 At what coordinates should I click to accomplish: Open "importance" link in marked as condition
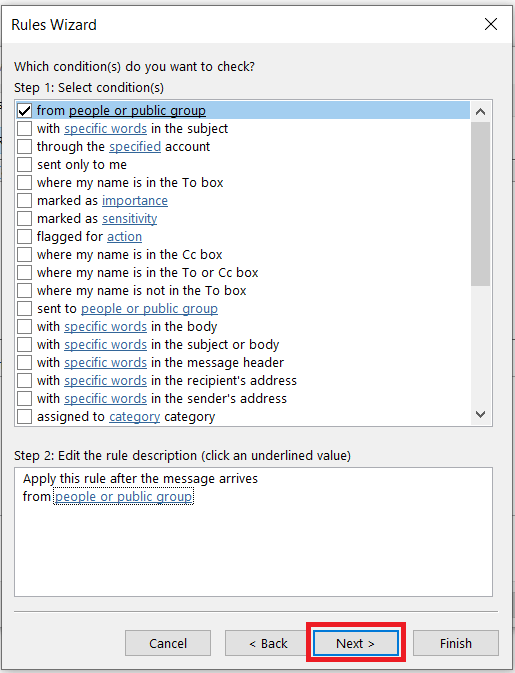(135, 201)
